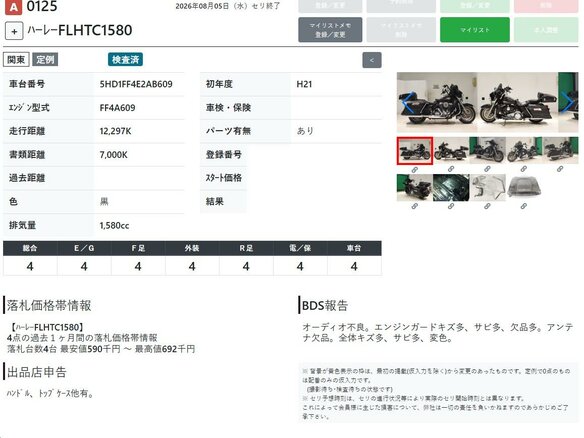Open link icon under fifth thumbnail
The width and height of the screenshot is (584, 438).
(x=560, y=169)
